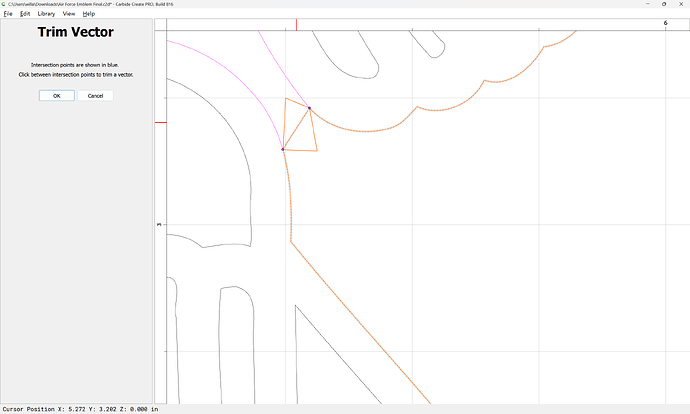The width and height of the screenshot is (690, 414).
Task: Open the Edit menu
Action: [x=25, y=14]
